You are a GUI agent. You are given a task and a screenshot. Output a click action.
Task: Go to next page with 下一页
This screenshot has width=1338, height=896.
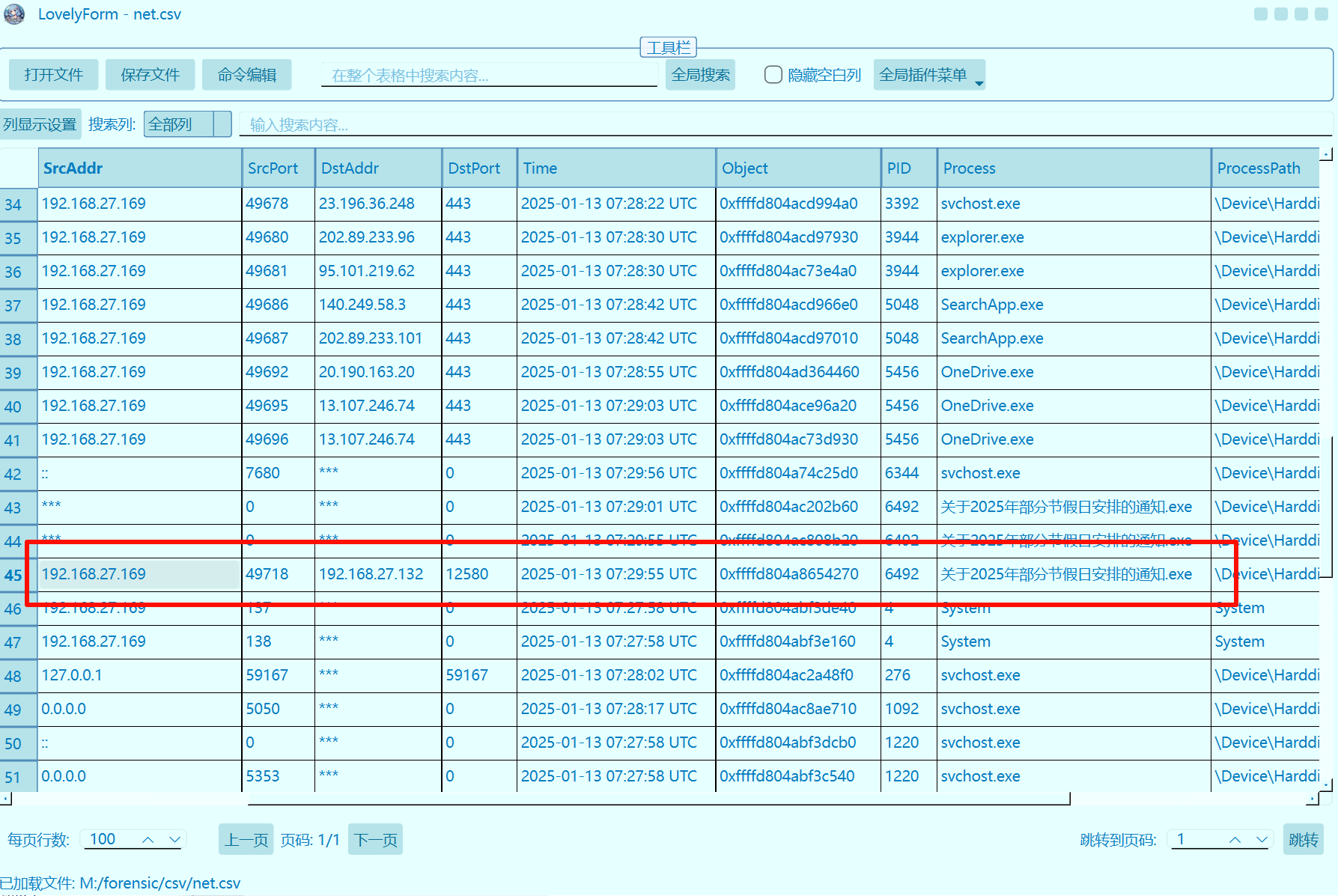[x=376, y=840]
